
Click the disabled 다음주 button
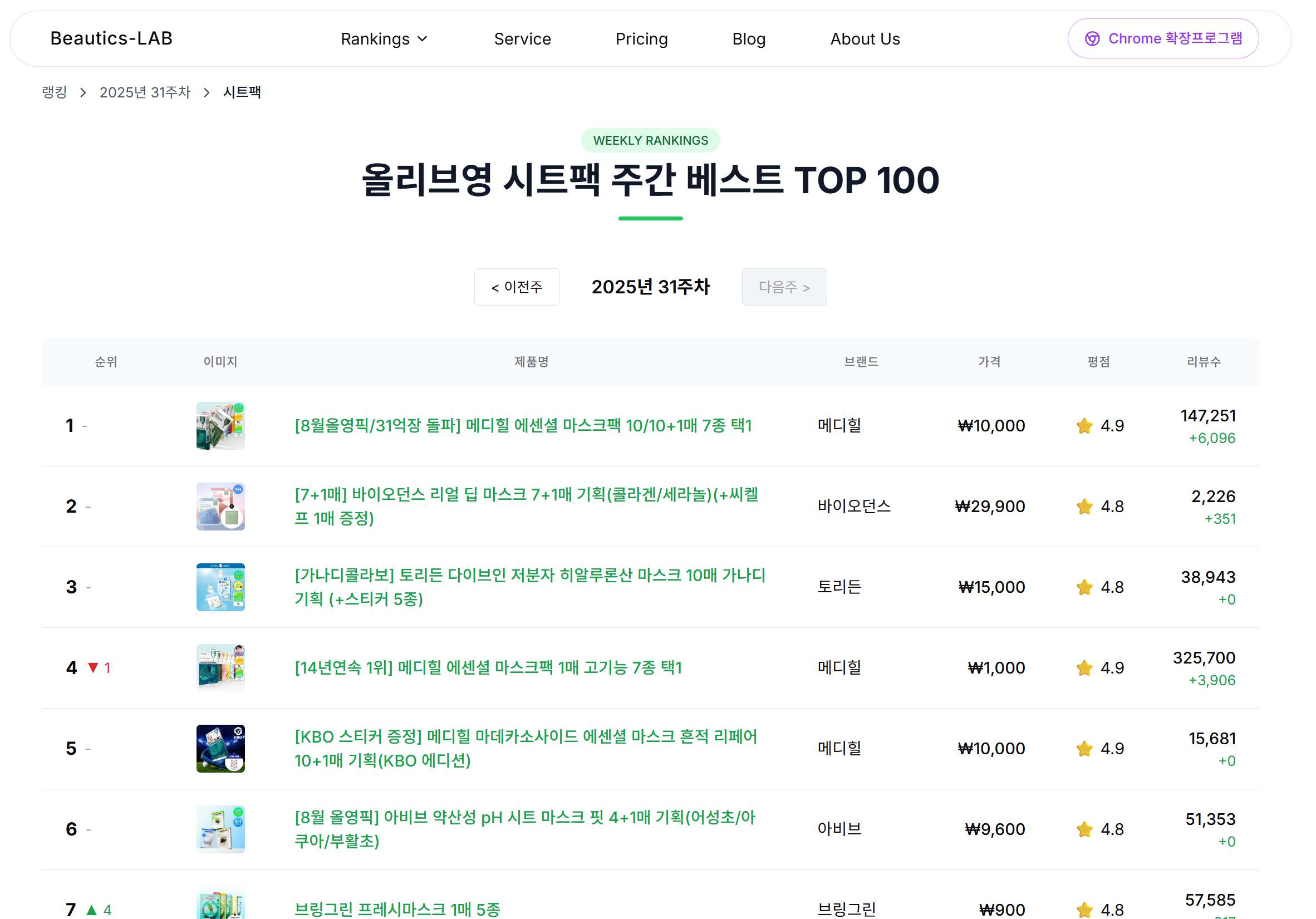(x=784, y=287)
